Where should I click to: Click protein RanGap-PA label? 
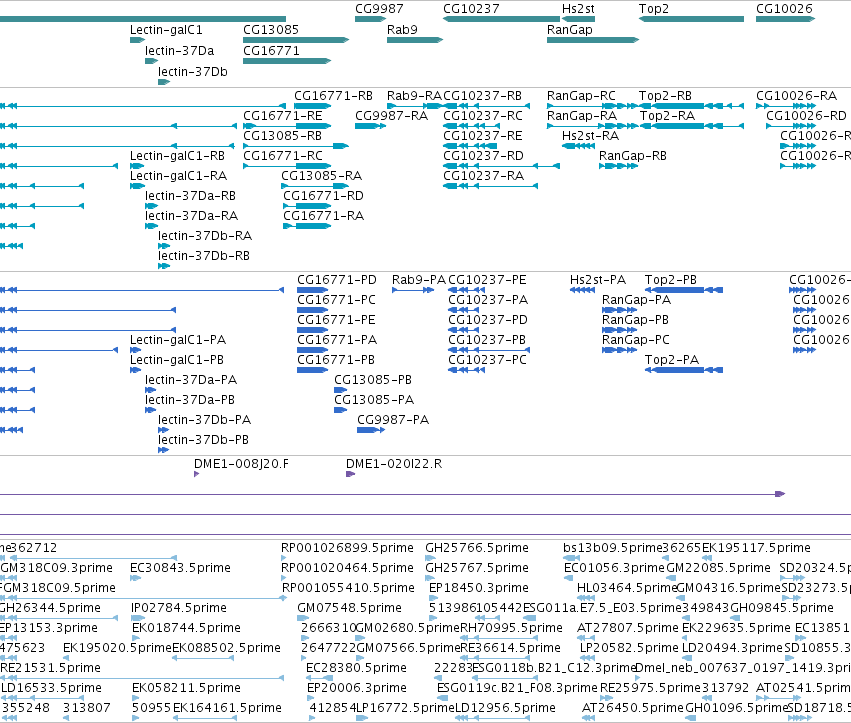coord(637,300)
